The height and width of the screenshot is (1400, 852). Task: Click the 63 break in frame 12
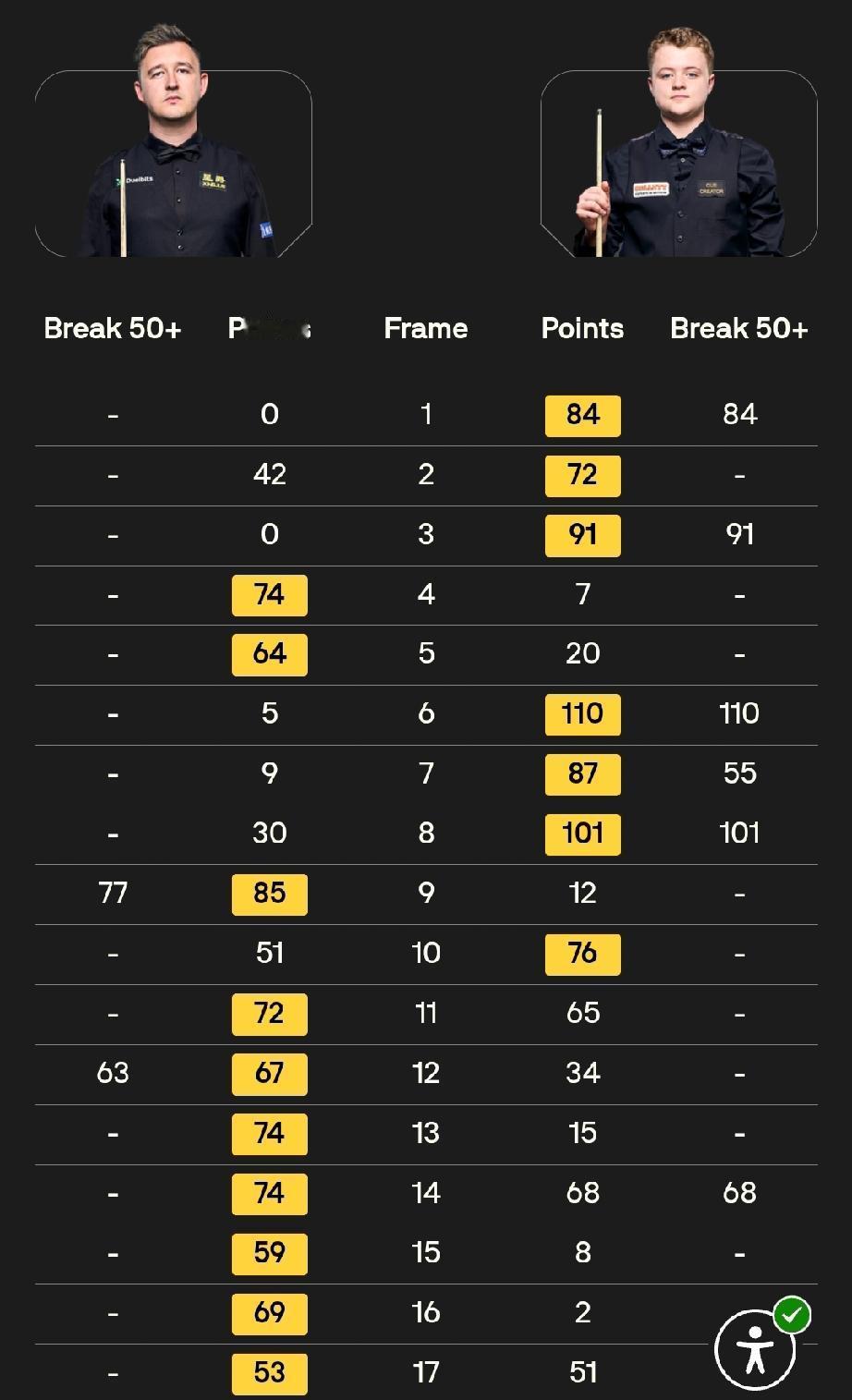[113, 1073]
